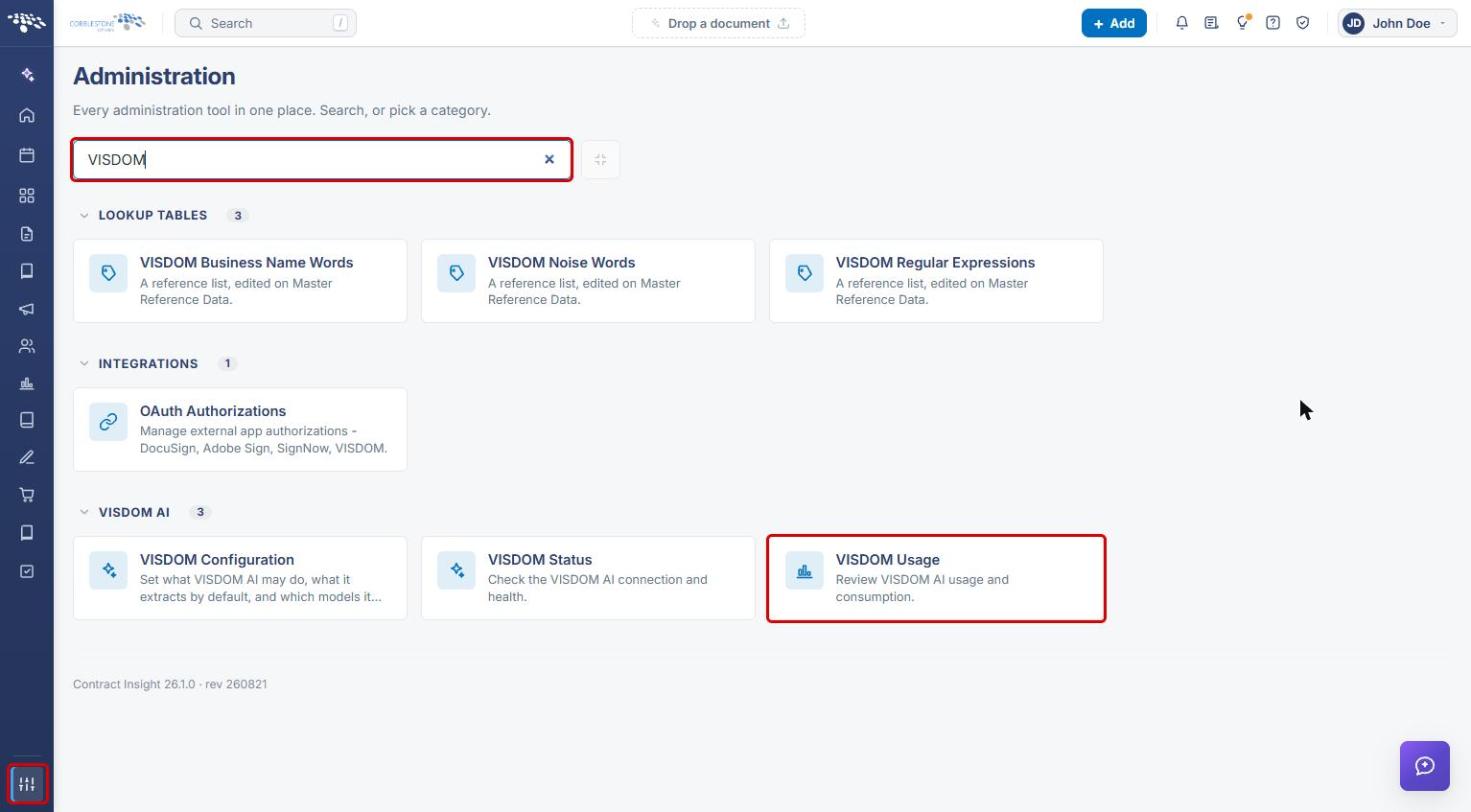Open the John Doe user menu
The height and width of the screenshot is (812, 1471).
pos(1398,23)
